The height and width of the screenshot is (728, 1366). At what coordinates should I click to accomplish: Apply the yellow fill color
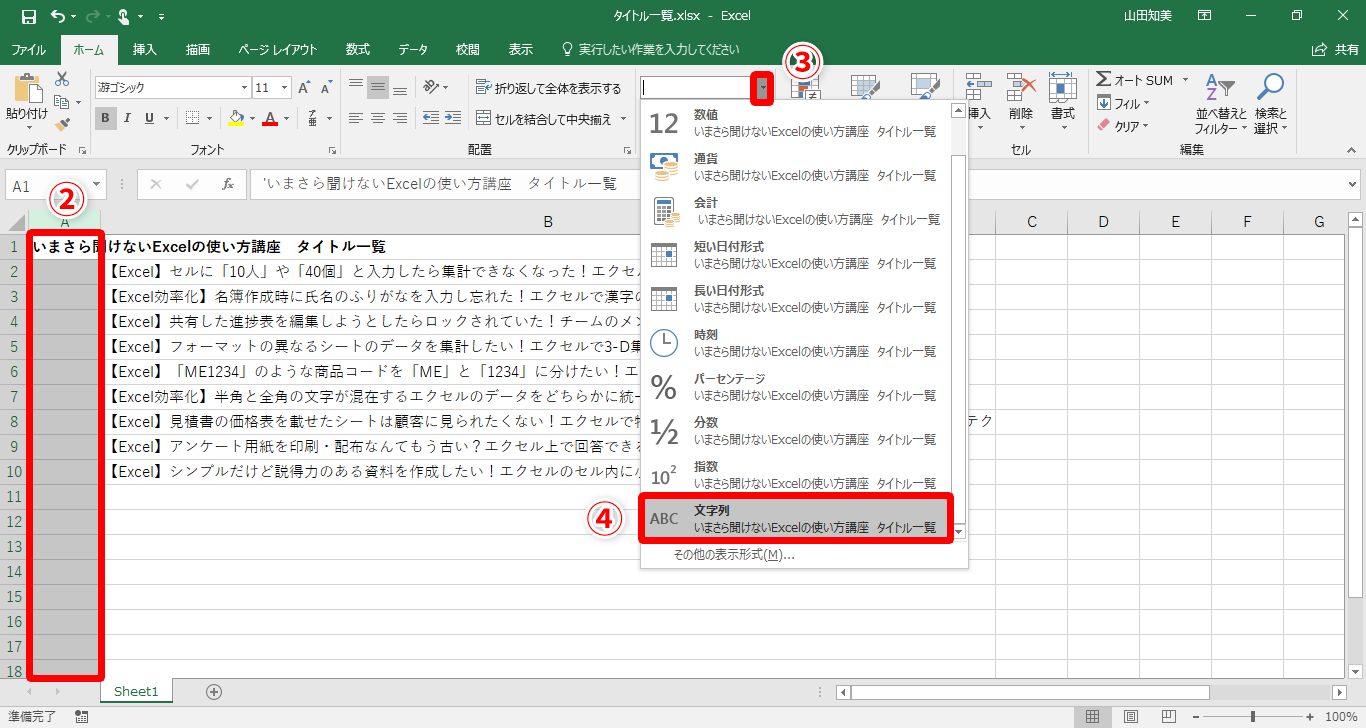coord(236,118)
